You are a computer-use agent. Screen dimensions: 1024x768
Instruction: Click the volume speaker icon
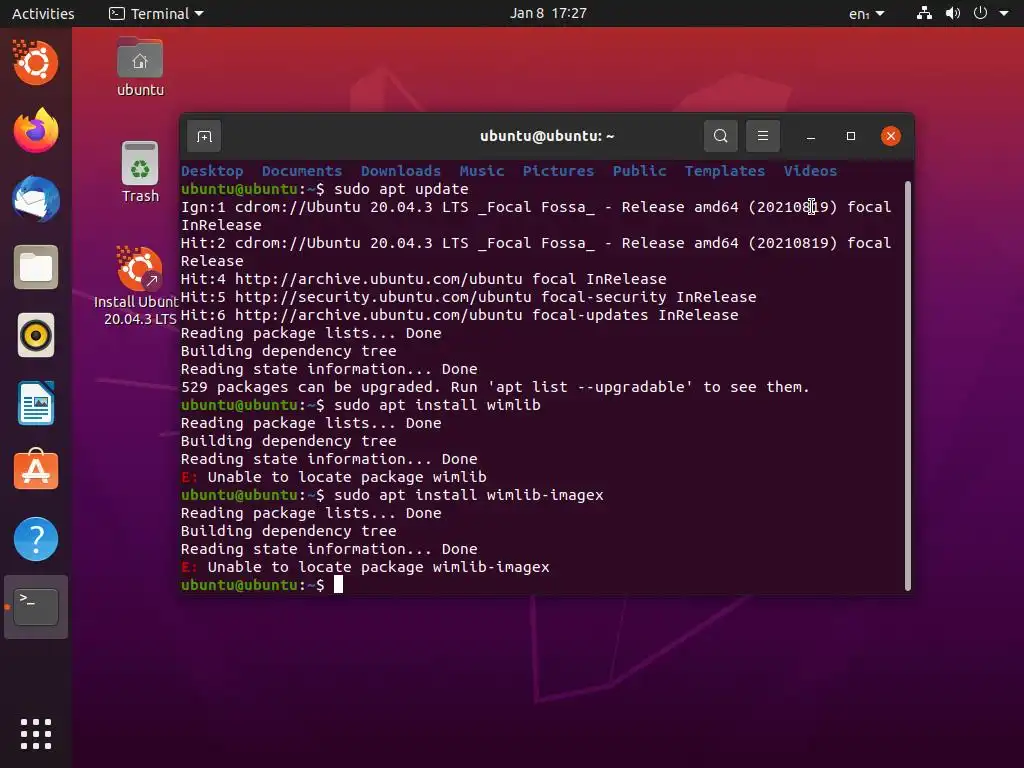click(953, 13)
